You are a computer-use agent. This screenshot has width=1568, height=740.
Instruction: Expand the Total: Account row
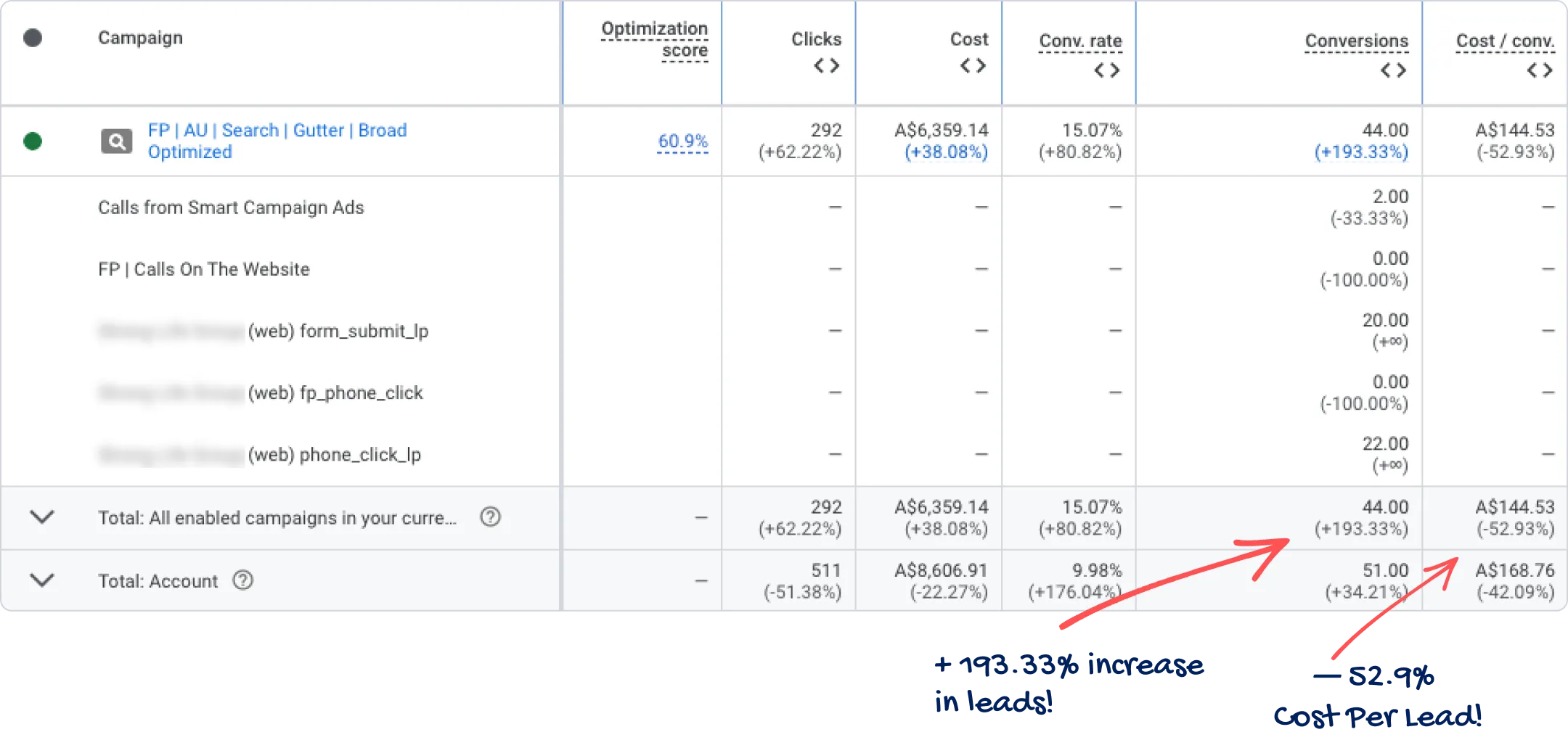42,580
